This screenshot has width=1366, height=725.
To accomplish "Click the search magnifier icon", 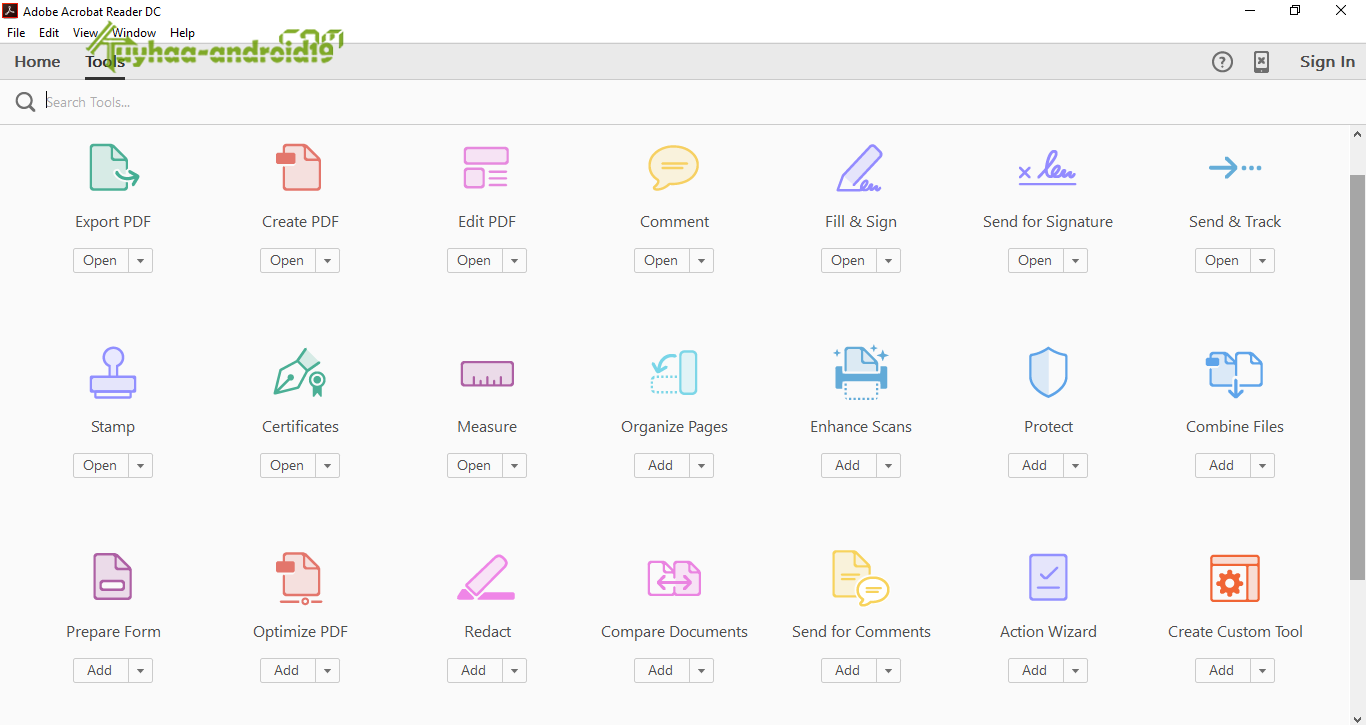I will click(25, 102).
